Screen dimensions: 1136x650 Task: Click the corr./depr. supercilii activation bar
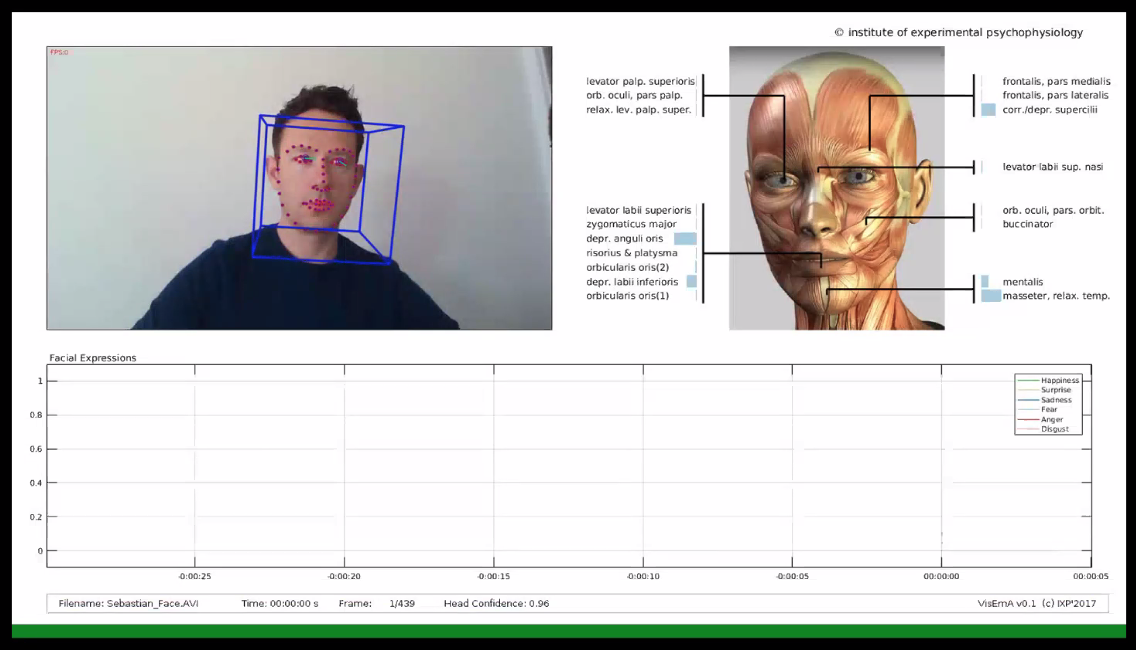click(988, 110)
